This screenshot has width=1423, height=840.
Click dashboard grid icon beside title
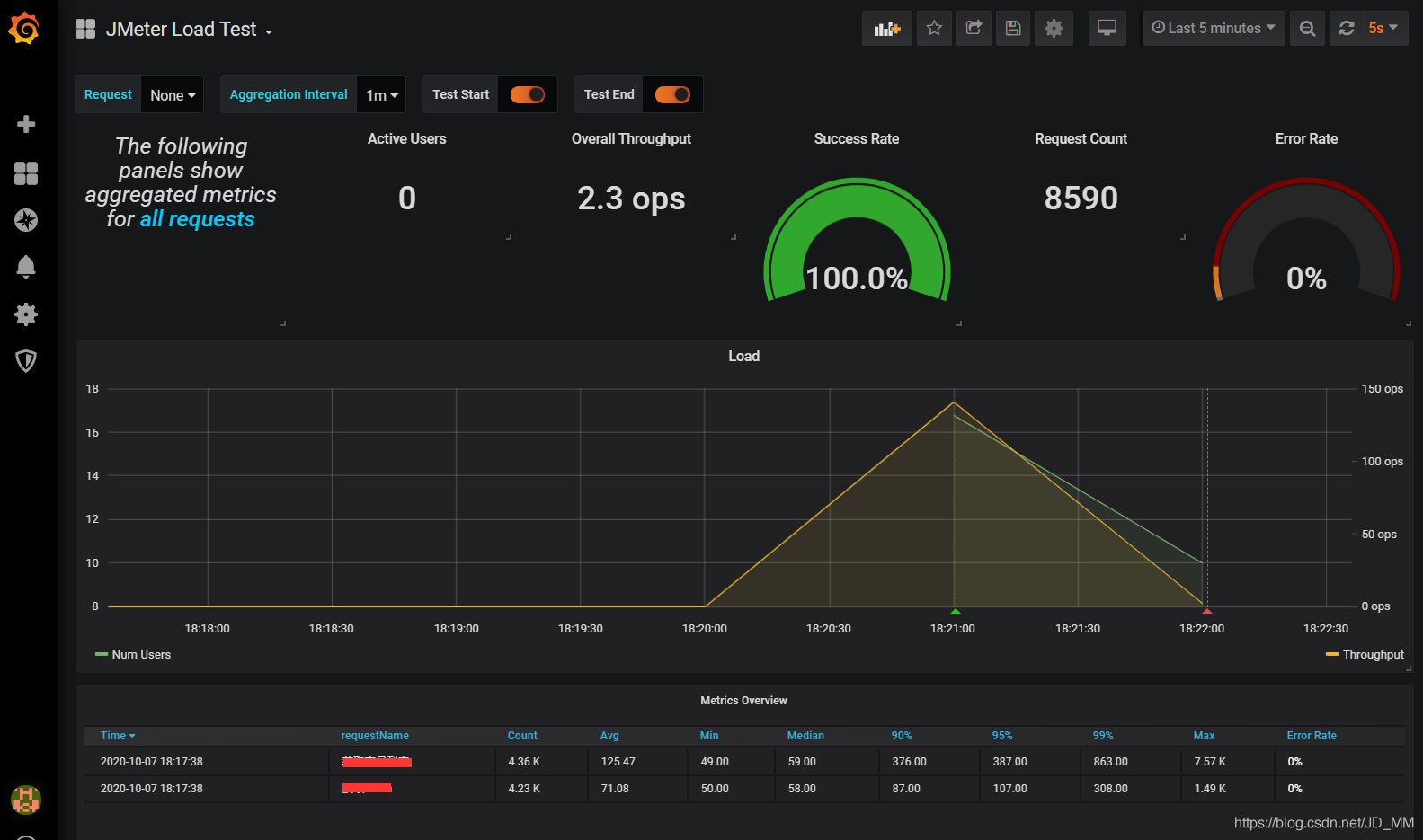tap(85, 29)
